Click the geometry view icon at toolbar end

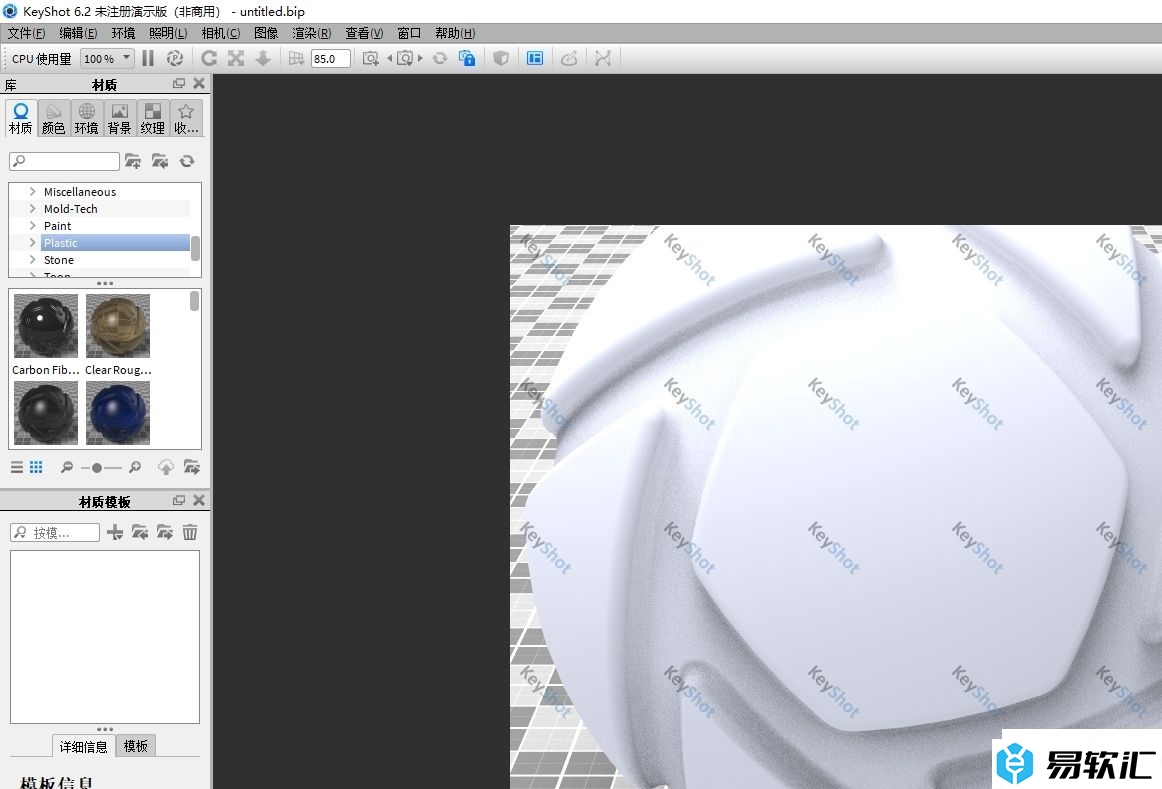(603, 59)
